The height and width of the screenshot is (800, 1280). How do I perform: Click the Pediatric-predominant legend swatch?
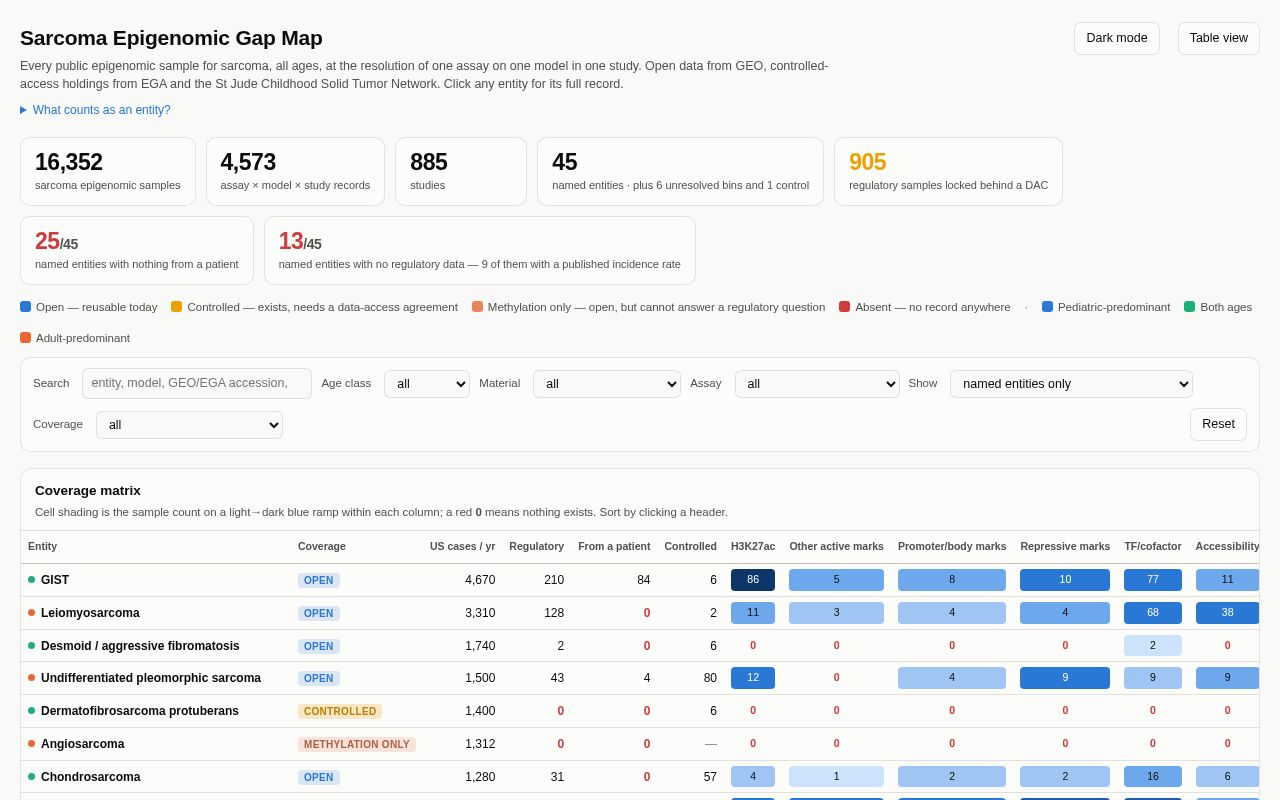pos(1048,307)
